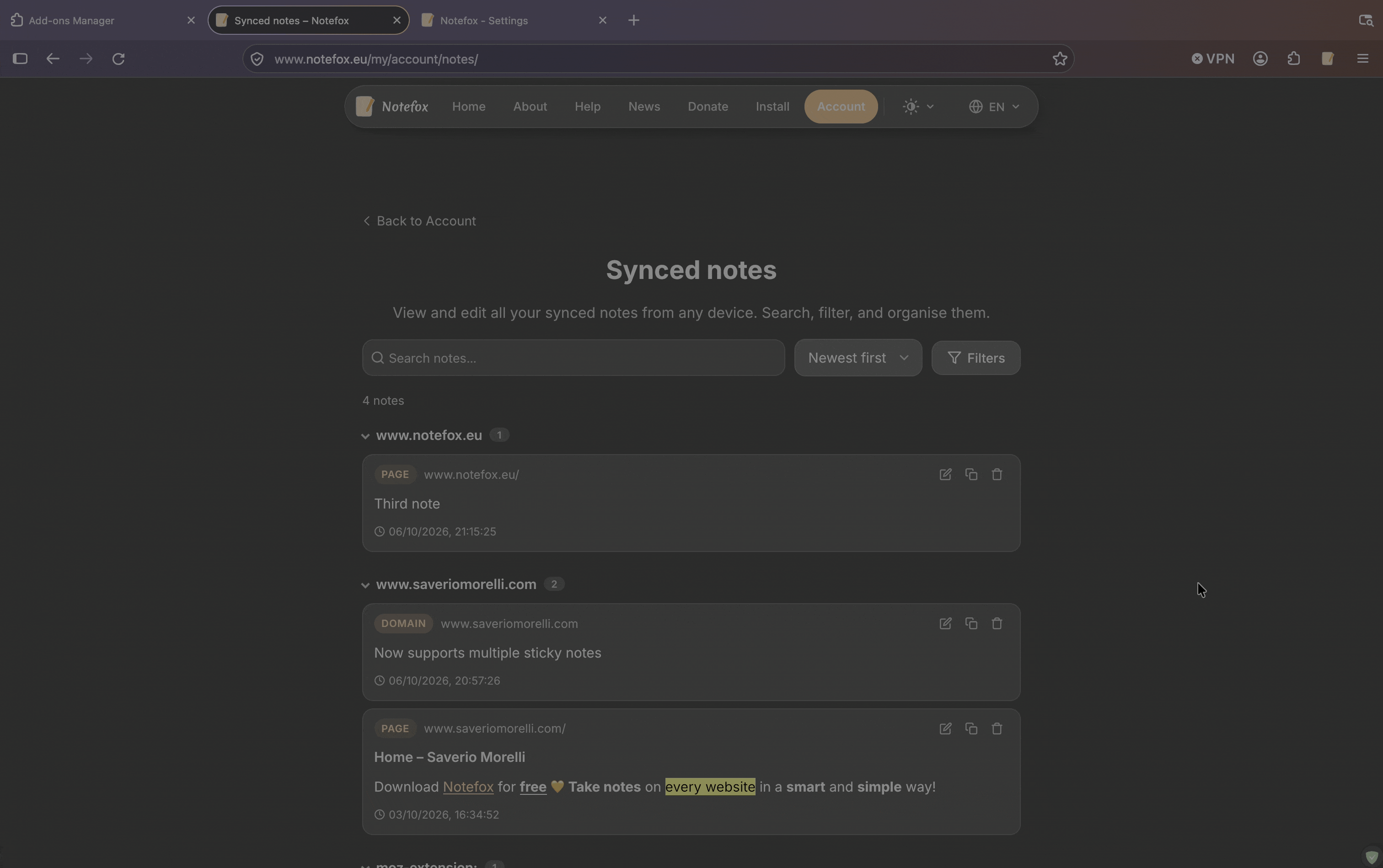Open the 'Newest first' sort dropdown

tap(858, 358)
